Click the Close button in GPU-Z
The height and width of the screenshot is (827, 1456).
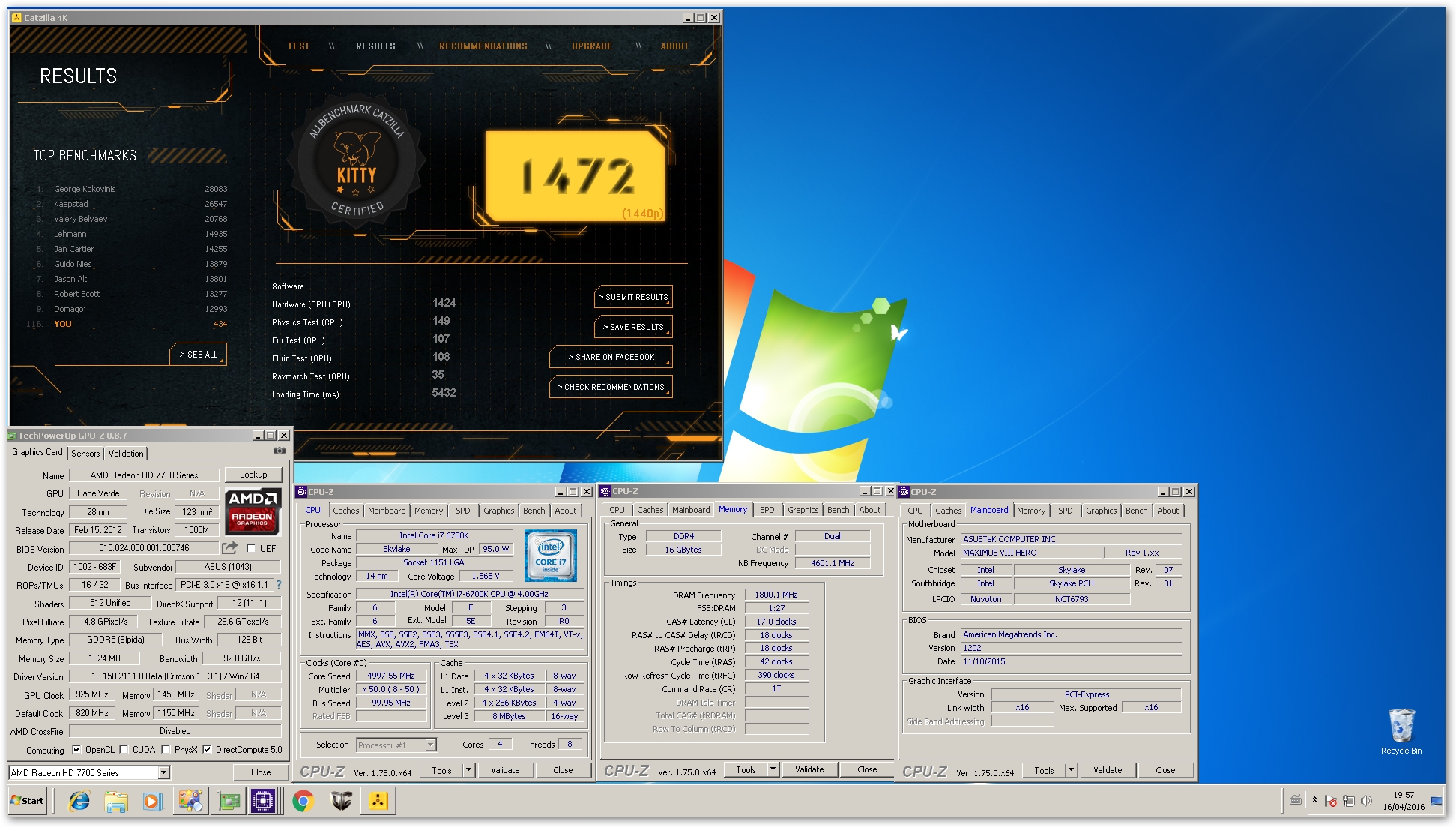tap(261, 772)
